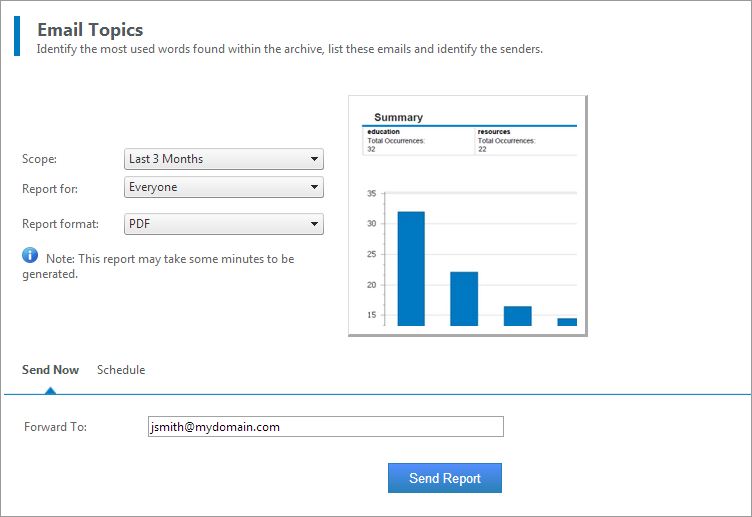Click the Forward To email field

coord(326,426)
